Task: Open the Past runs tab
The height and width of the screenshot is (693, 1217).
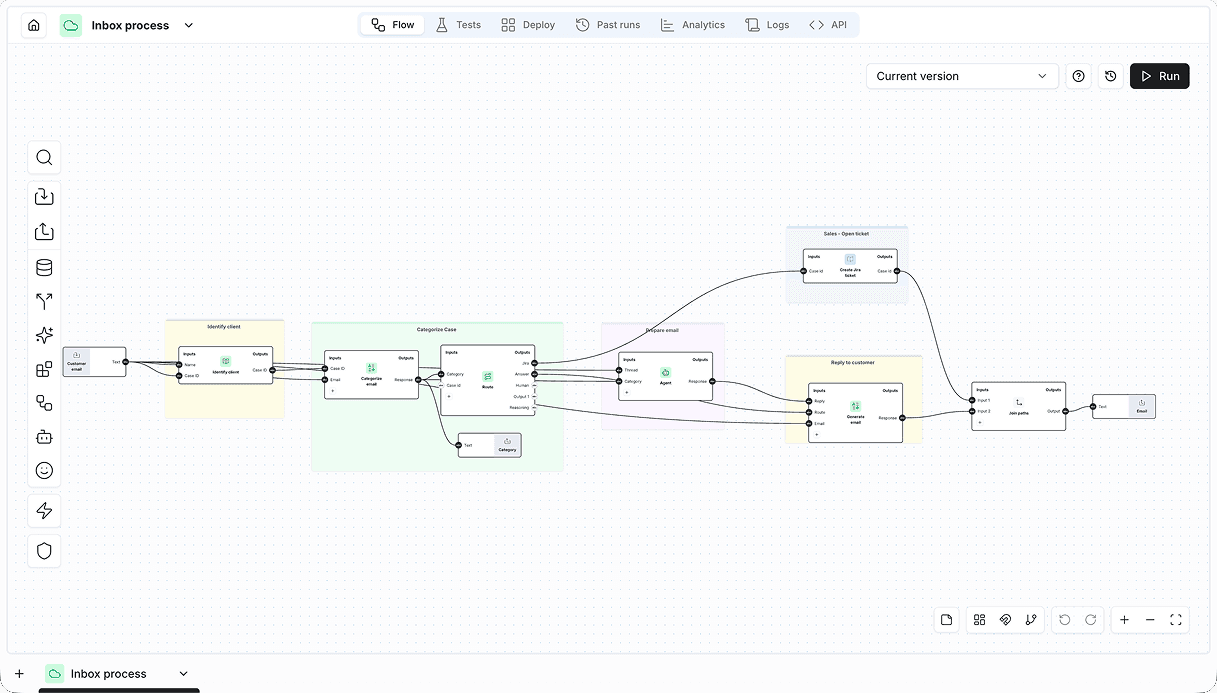Action: [x=608, y=25]
